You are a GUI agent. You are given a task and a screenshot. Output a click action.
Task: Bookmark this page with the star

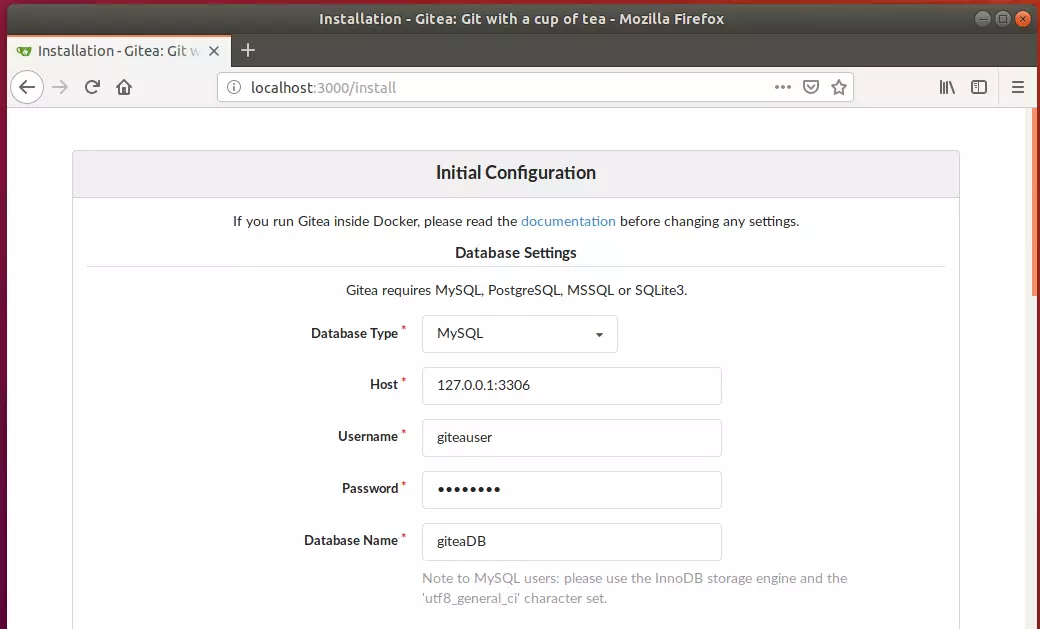coord(839,87)
